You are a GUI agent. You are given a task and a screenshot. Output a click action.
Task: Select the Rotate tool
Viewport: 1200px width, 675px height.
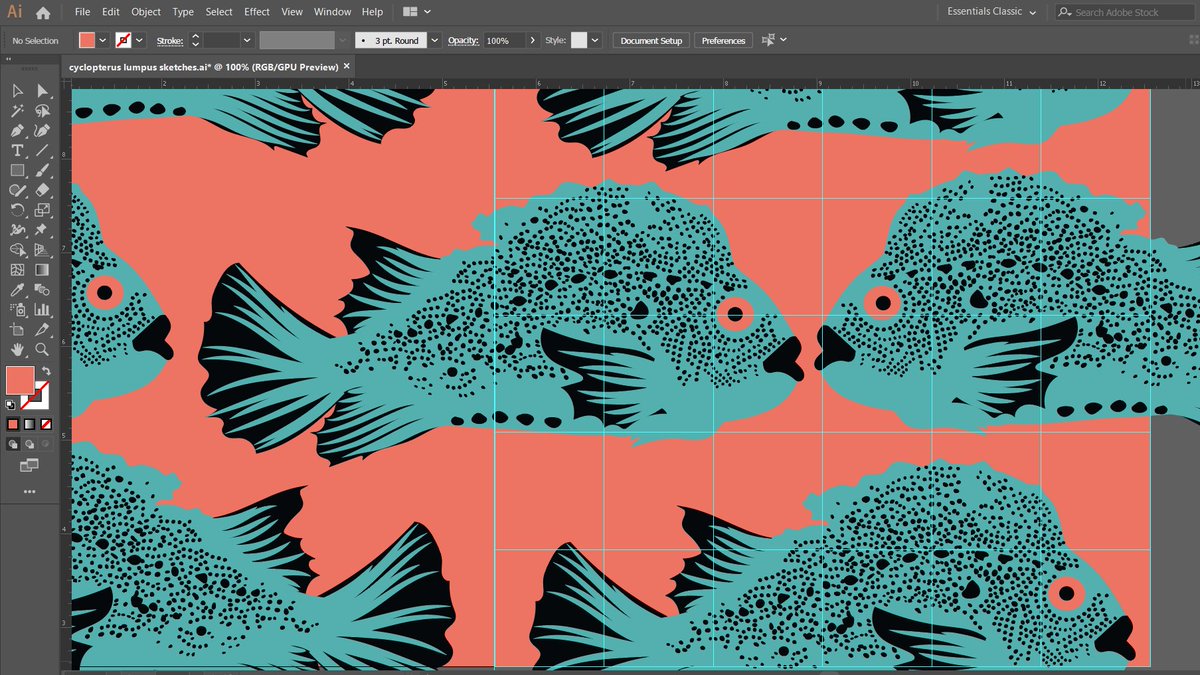coord(17,210)
